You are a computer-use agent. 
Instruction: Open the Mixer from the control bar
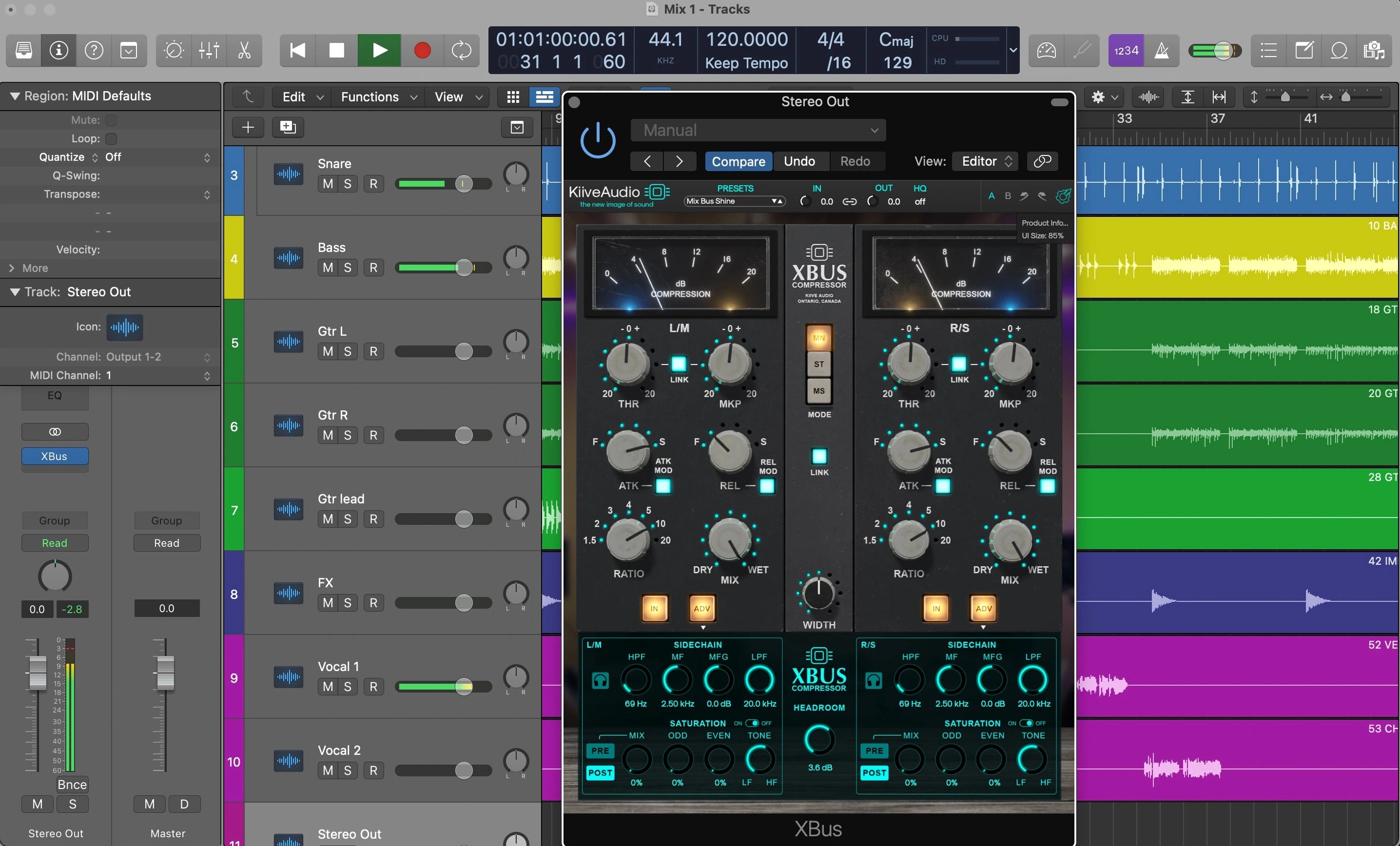click(x=209, y=50)
